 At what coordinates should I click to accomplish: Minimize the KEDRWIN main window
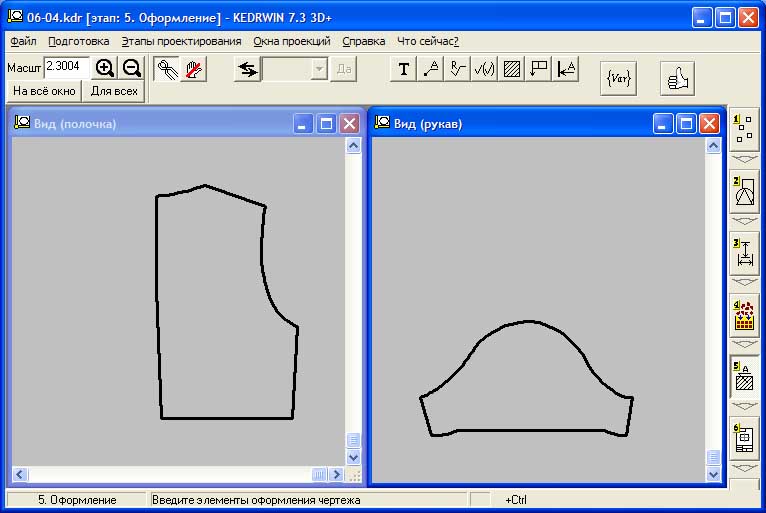(x=702, y=18)
